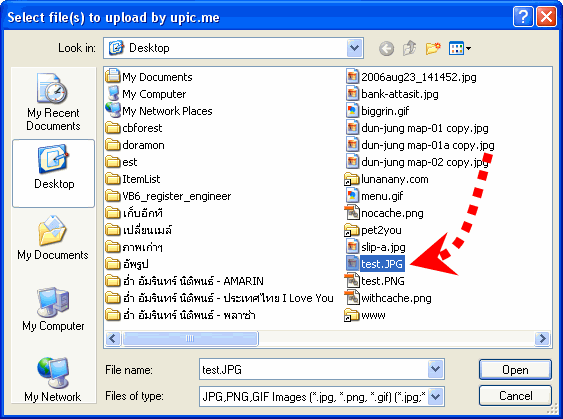Select My Computer in the file list
Screen dimensions: 563x419
click(146, 94)
